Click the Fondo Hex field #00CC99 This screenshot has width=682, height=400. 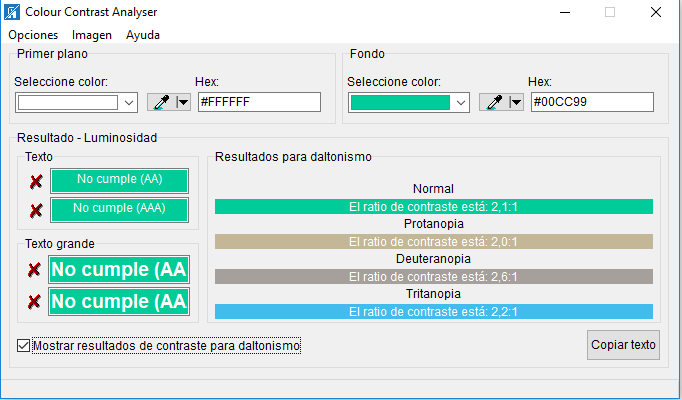591,102
